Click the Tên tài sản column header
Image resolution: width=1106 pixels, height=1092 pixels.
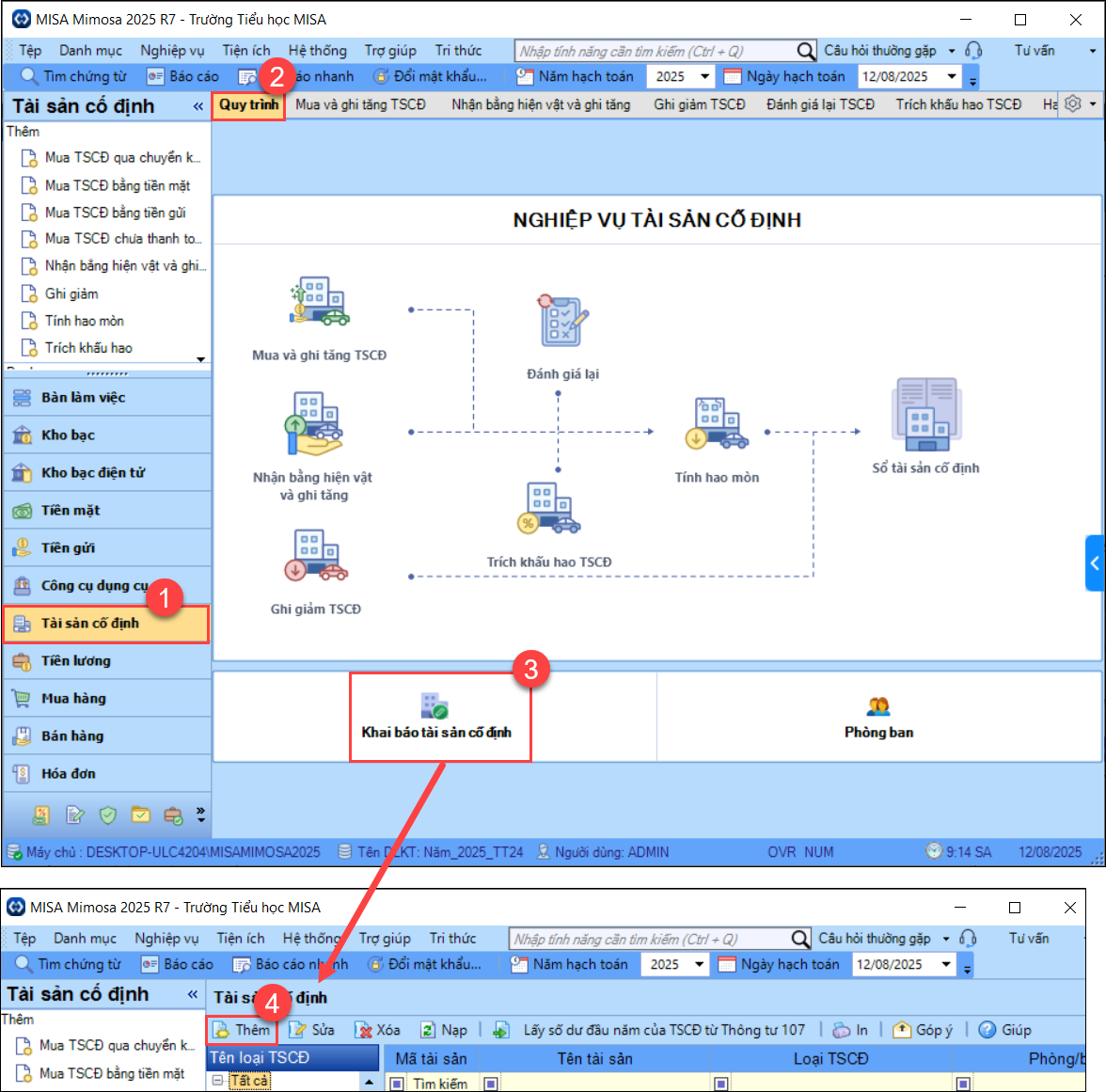coord(594,1059)
